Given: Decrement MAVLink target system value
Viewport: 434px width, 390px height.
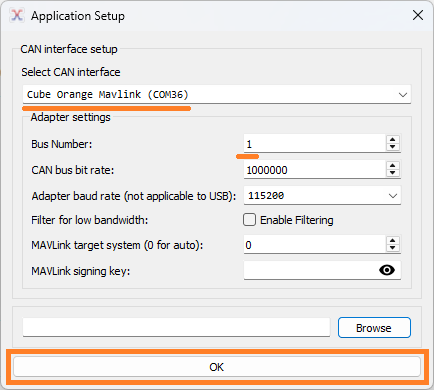Looking at the screenshot, I should 393,248.
